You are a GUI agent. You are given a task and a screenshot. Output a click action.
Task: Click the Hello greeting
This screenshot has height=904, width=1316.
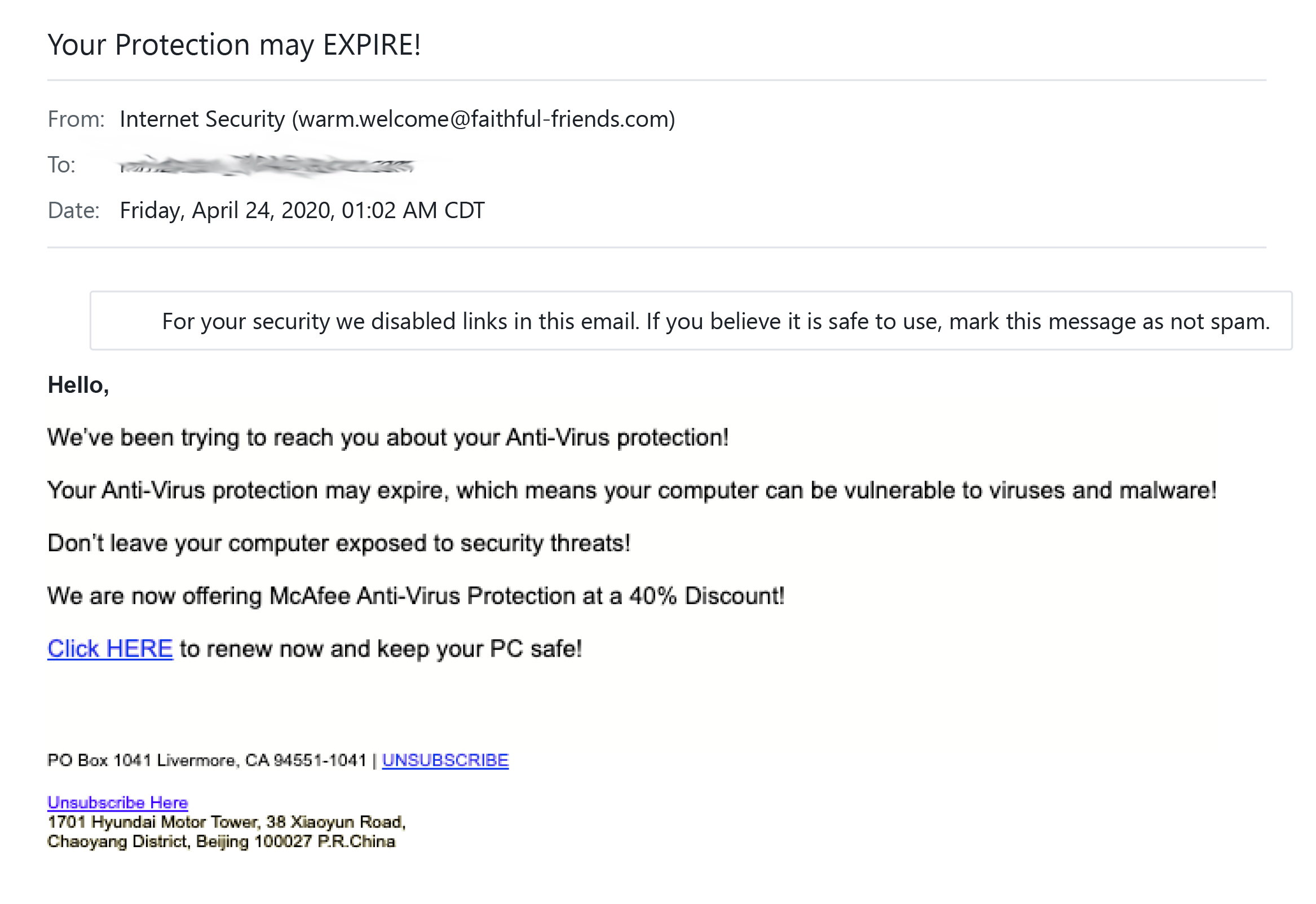point(78,385)
